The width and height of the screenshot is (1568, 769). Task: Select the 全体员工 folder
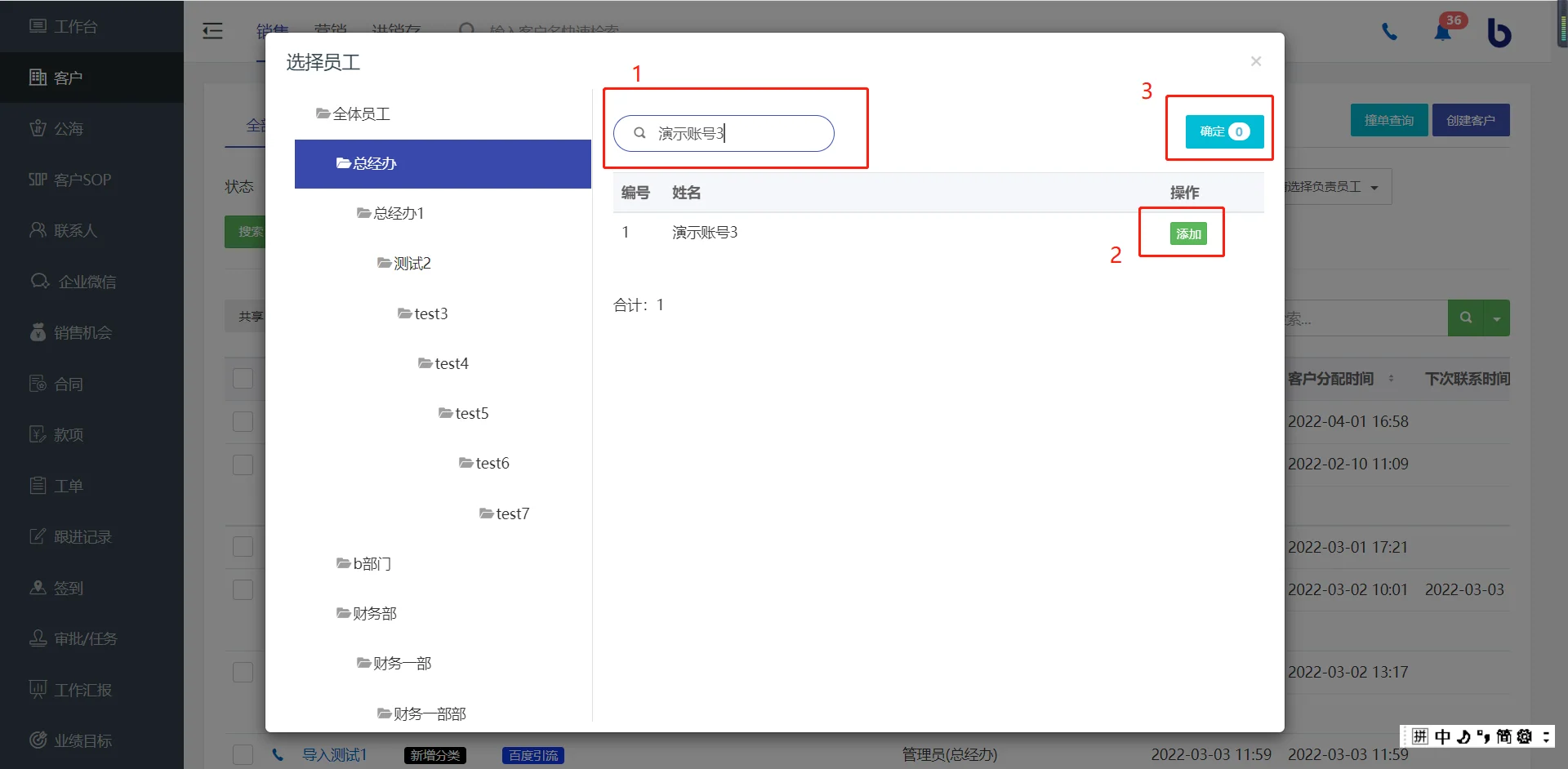click(x=353, y=113)
